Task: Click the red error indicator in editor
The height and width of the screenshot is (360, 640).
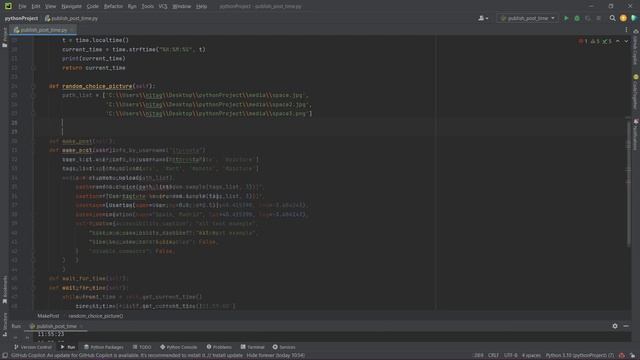Action: coord(583,41)
